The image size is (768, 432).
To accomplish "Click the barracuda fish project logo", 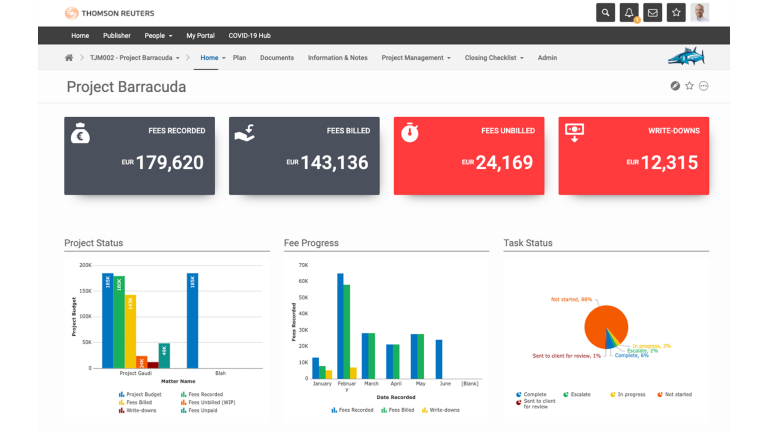I will (686, 57).
